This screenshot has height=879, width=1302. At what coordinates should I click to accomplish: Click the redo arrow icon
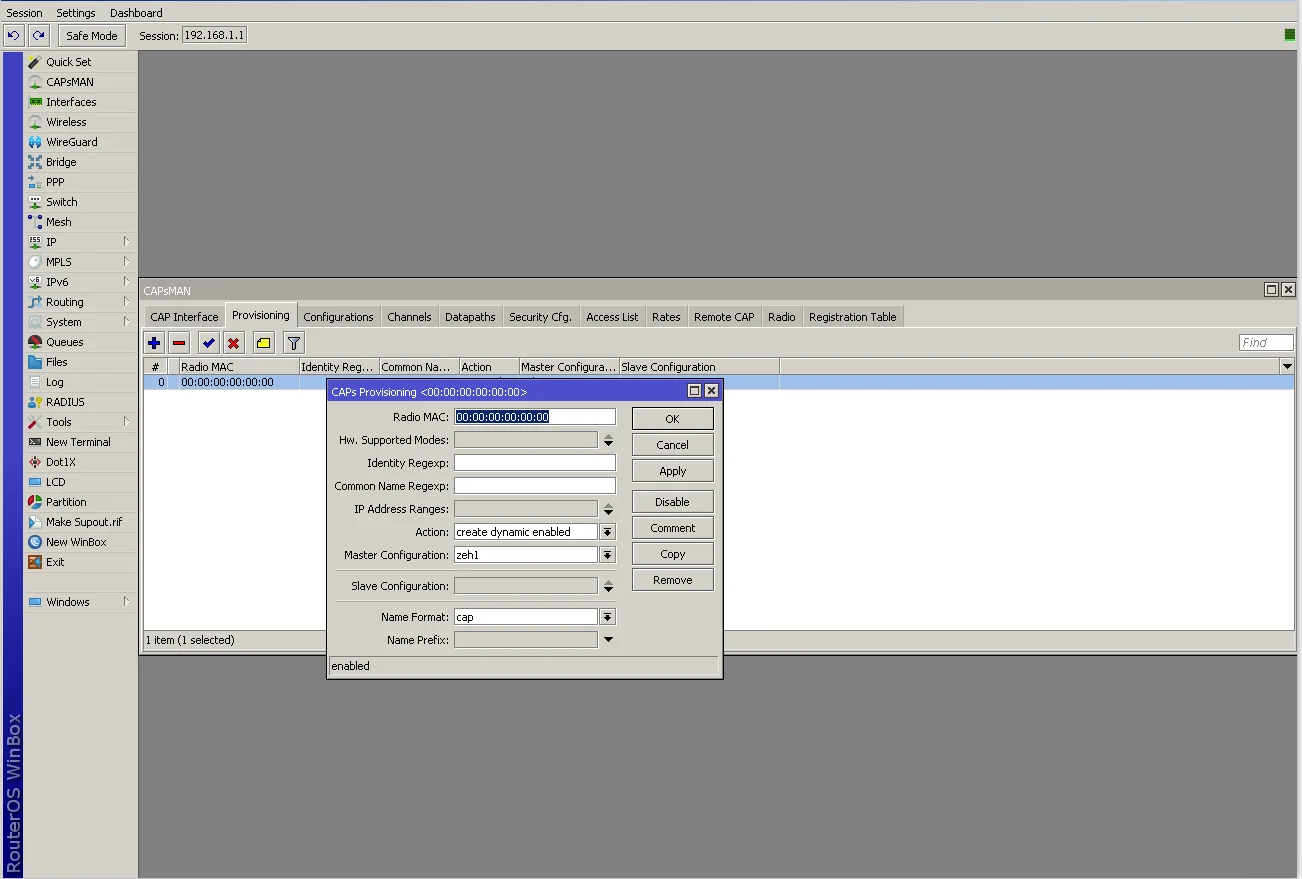click(38, 35)
